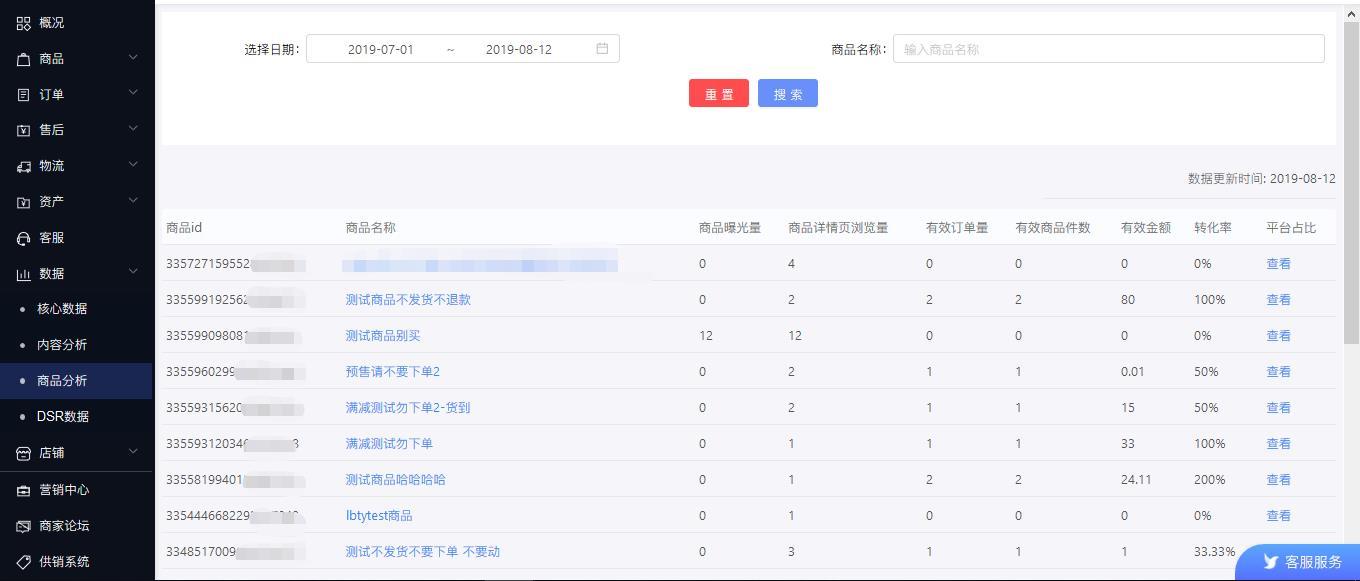The height and width of the screenshot is (581, 1360).
Task: Click the 客服 headset icon in sidebar
Action: click(24, 238)
